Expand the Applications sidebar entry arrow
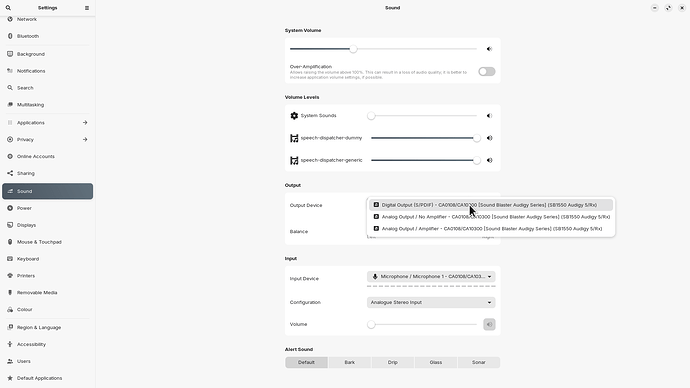The height and width of the screenshot is (388, 690). (85, 123)
